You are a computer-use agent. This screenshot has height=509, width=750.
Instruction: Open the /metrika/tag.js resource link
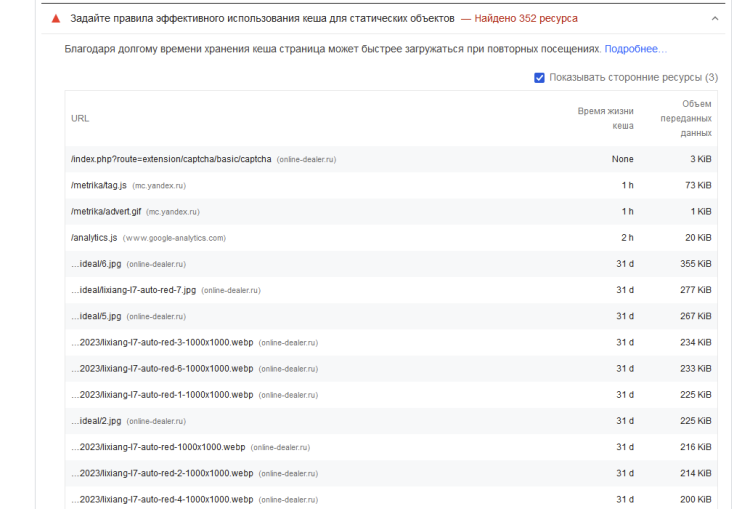pos(99,185)
